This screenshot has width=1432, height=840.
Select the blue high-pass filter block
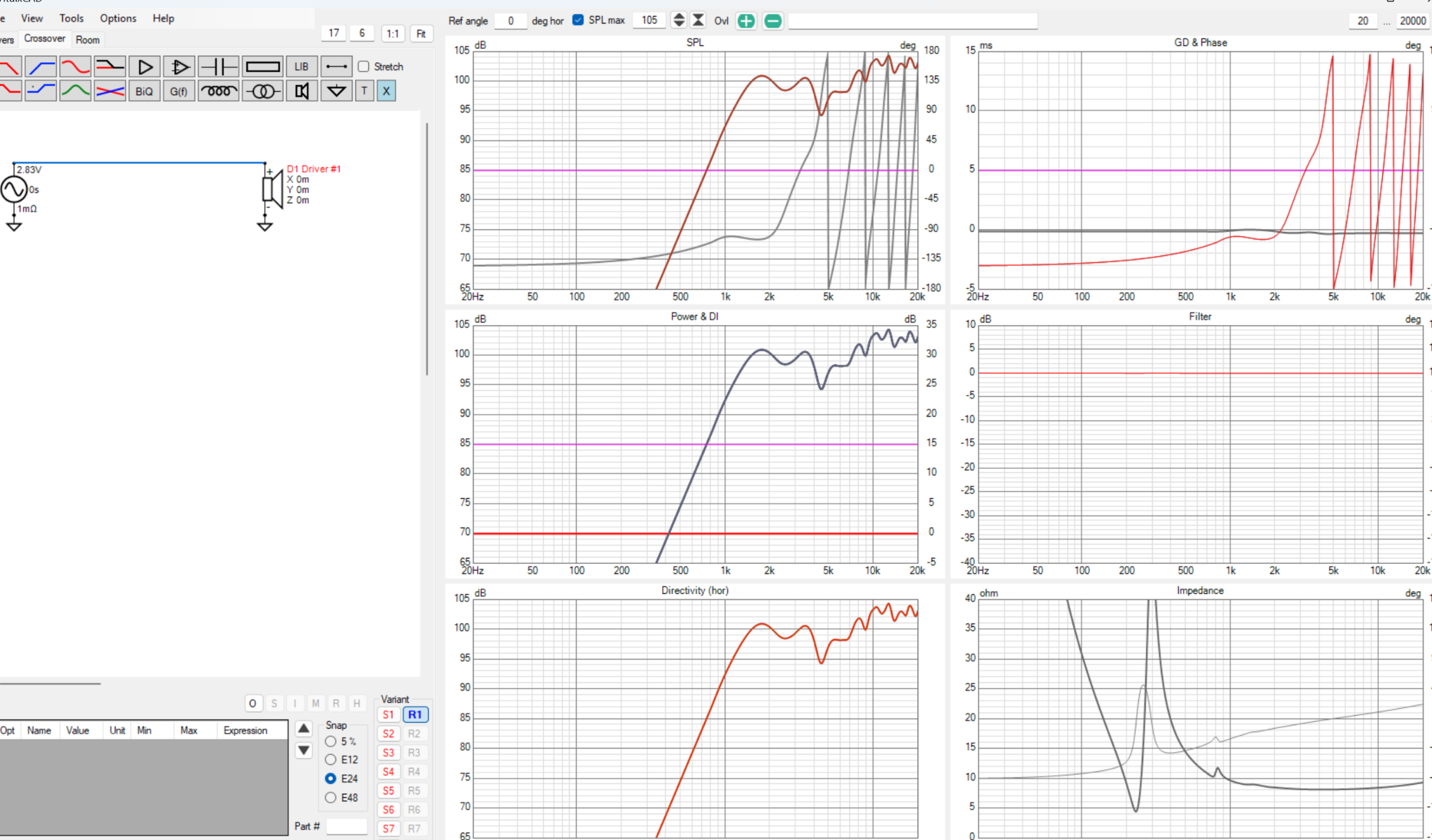(x=41, y=67)
